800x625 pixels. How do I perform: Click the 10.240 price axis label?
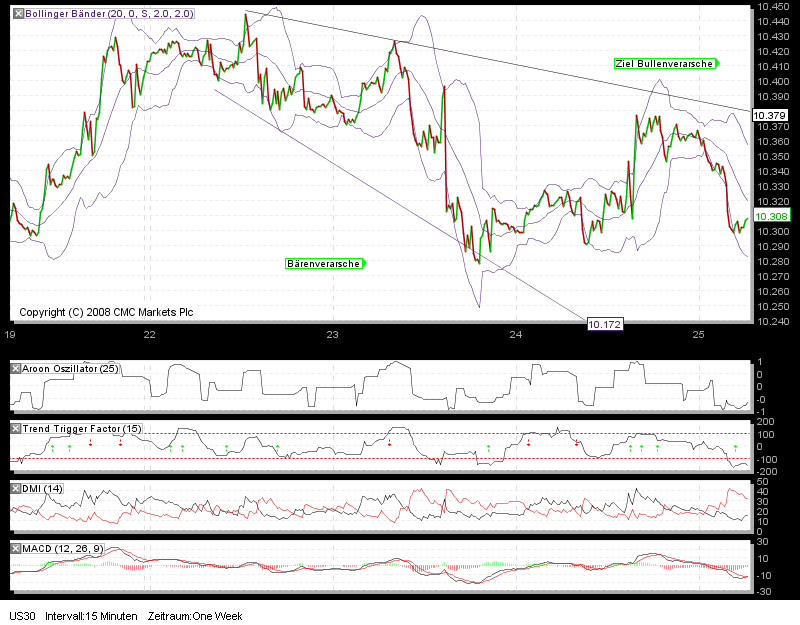(772, 321)
